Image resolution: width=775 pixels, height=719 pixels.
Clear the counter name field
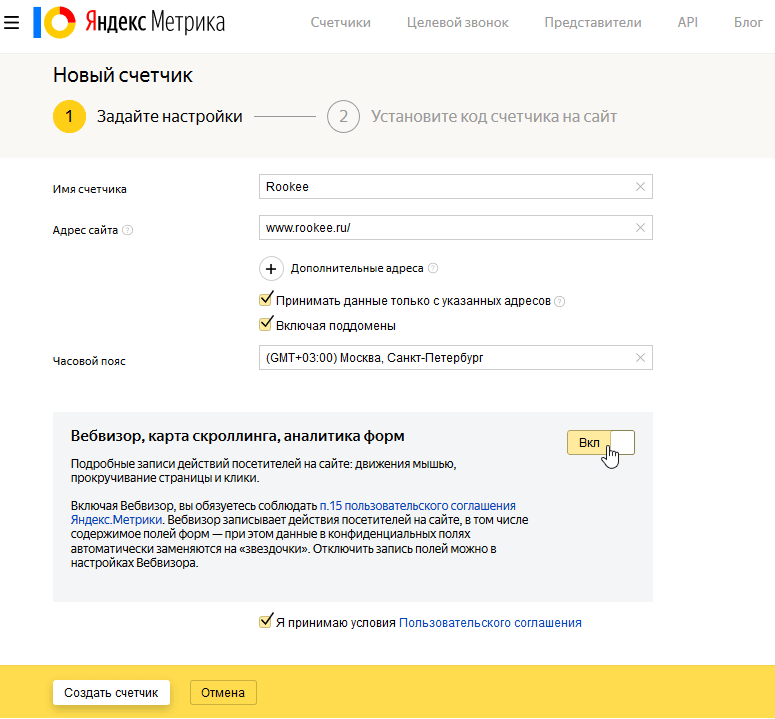click(x=640, y=187)
